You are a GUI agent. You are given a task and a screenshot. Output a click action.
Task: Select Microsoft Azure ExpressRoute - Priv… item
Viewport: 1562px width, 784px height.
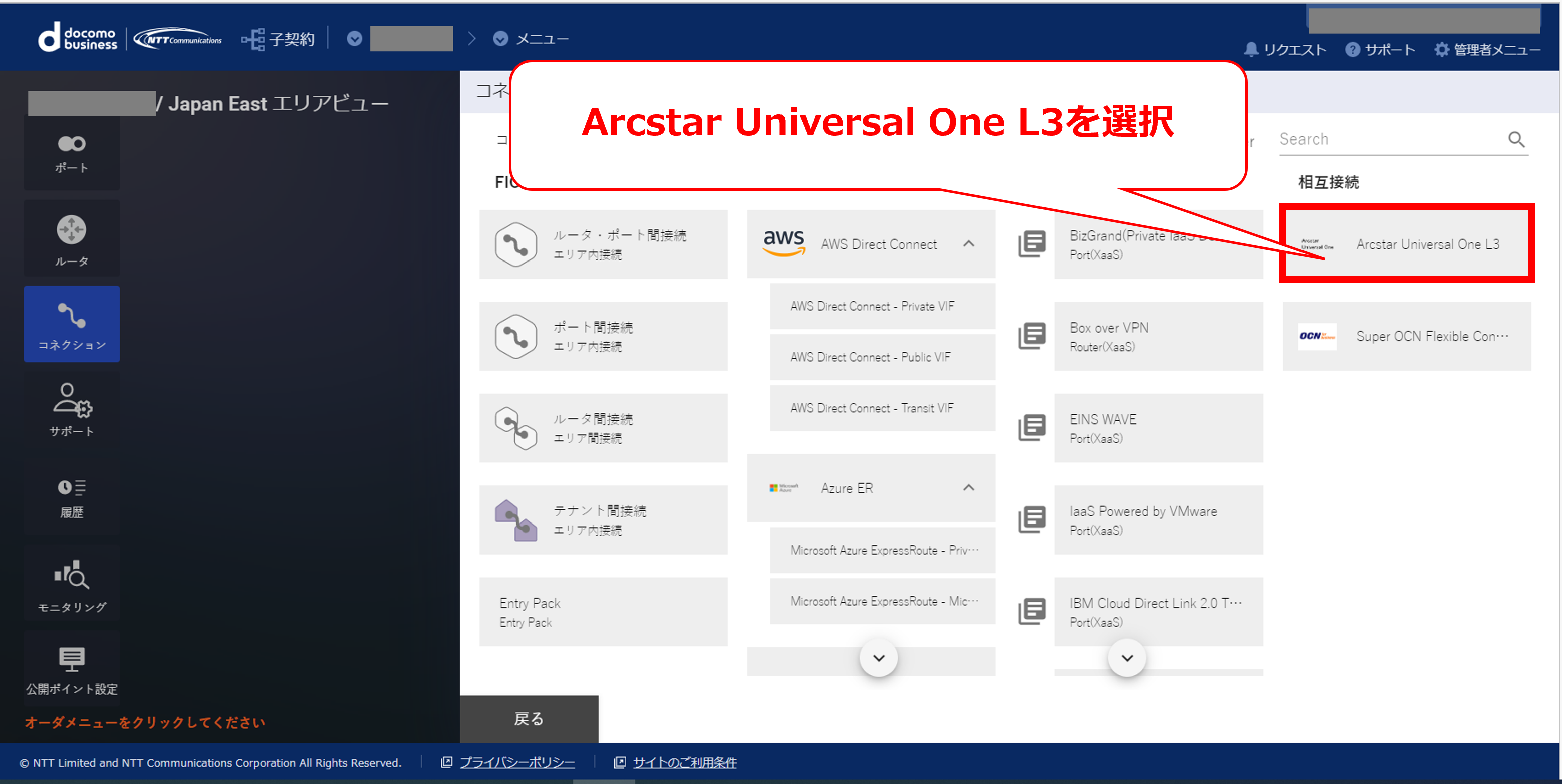883,550
